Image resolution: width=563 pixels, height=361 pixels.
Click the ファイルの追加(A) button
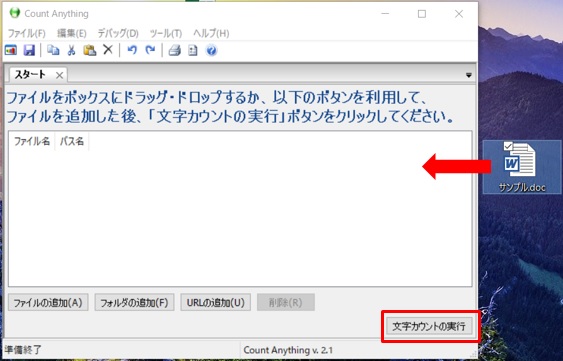click(48, 302)
